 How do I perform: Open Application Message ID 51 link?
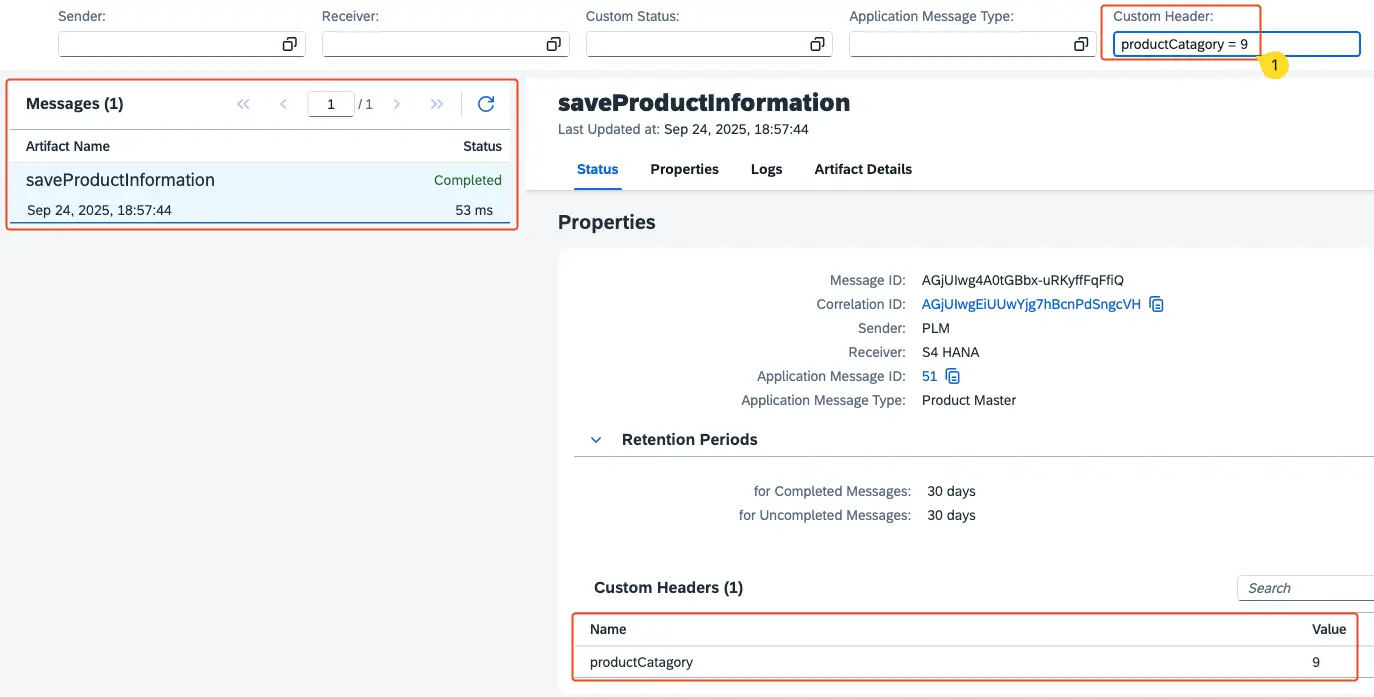929,376
